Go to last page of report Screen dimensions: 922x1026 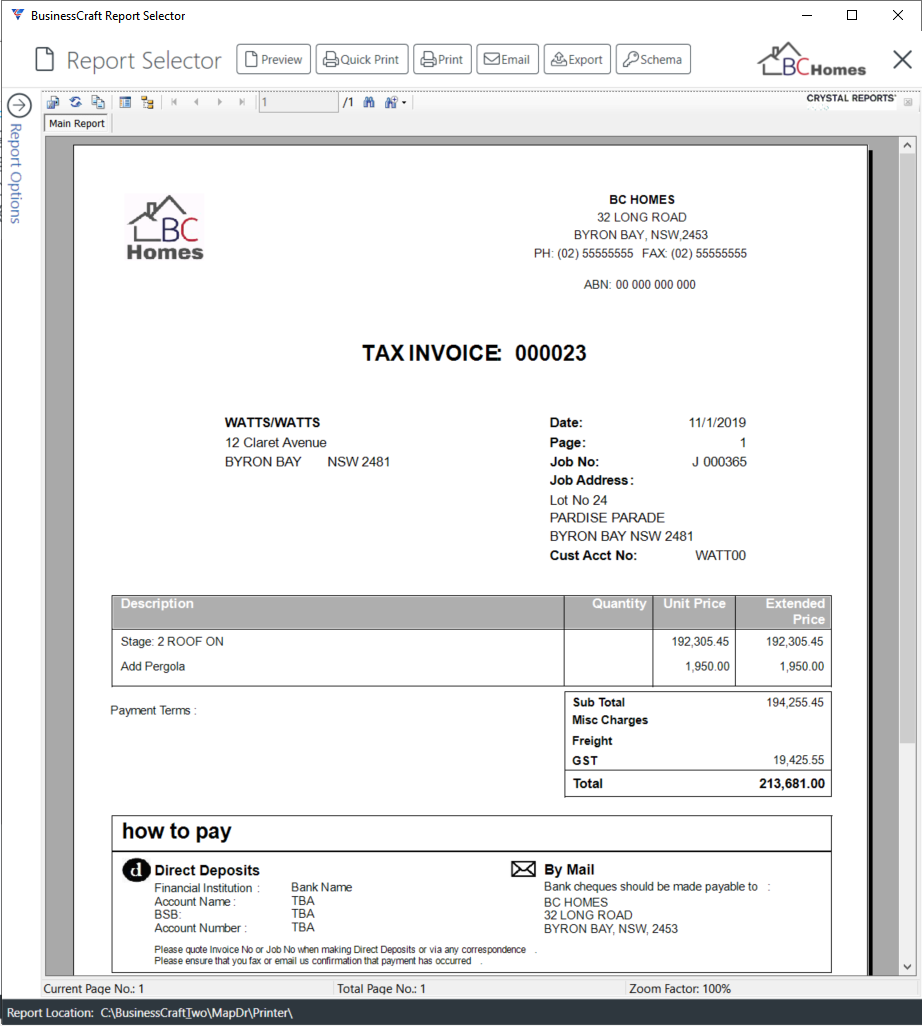point(242,102)
